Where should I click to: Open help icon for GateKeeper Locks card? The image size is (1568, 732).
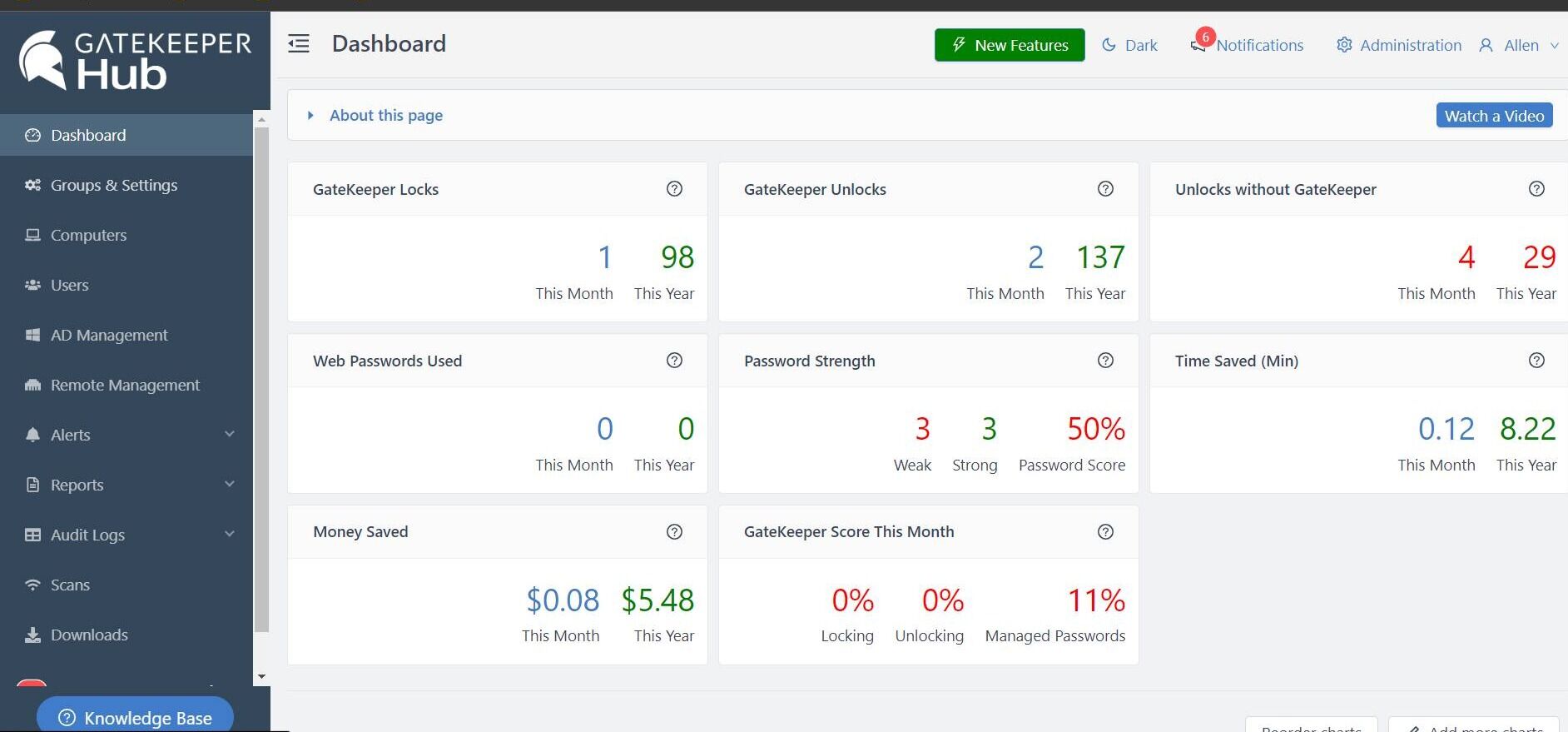[x=674, y=189]
